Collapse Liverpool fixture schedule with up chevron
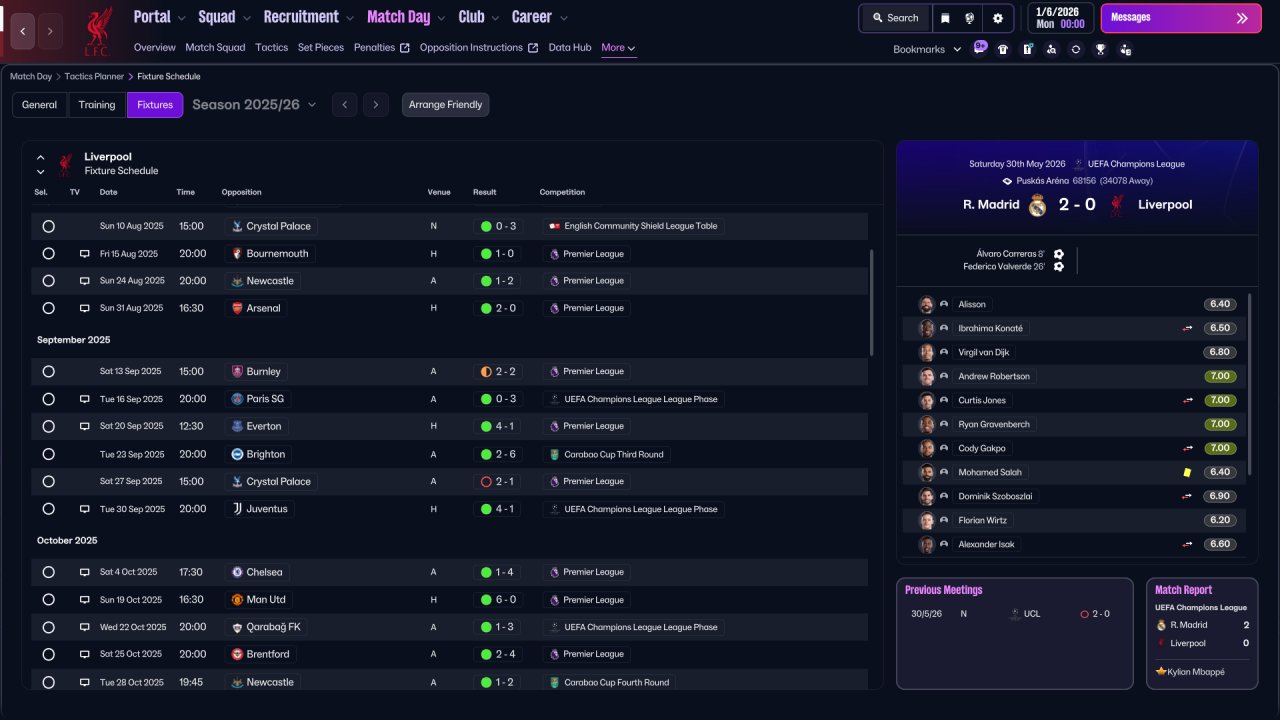The height and width of the screenshot is (720, 1280). pos(41,157)
